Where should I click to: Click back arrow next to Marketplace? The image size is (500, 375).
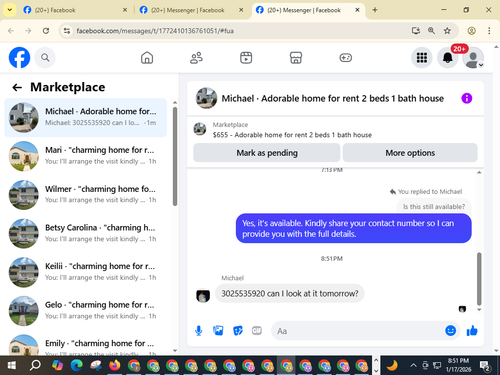17,87
